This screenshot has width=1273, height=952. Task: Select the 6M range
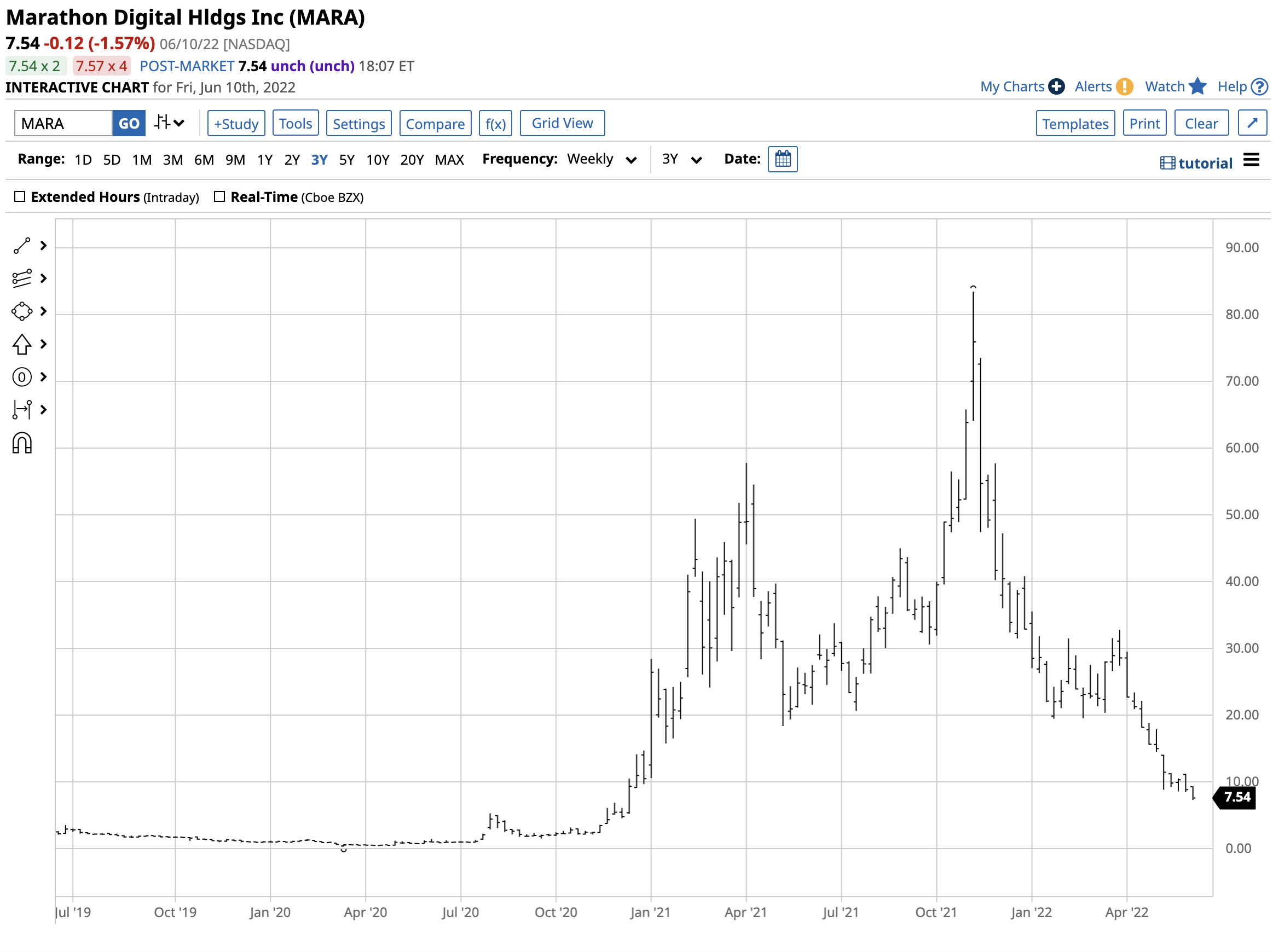coord(204,160)
